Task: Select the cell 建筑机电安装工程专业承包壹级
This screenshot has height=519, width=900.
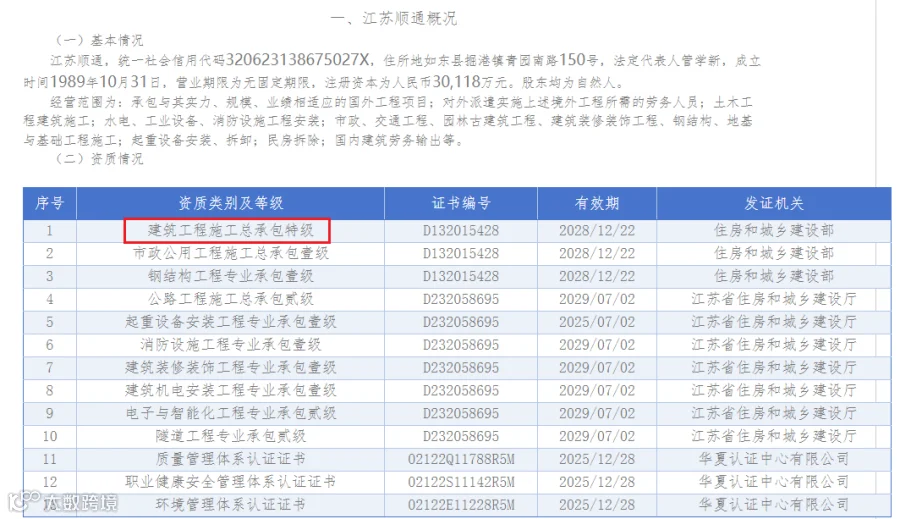Action: [230, 390]
